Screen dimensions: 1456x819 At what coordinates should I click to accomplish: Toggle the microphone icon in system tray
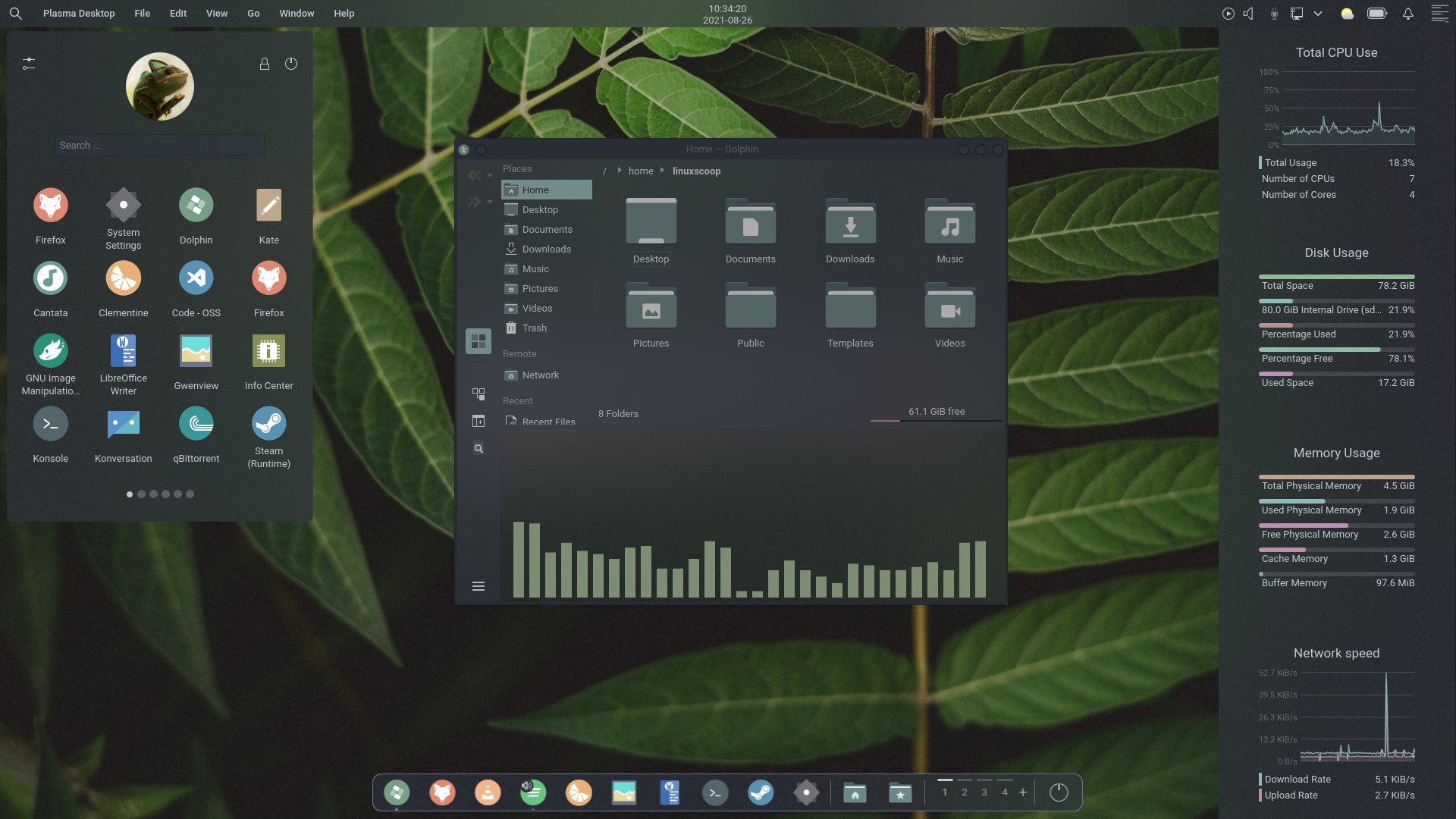click(1274, 14)
